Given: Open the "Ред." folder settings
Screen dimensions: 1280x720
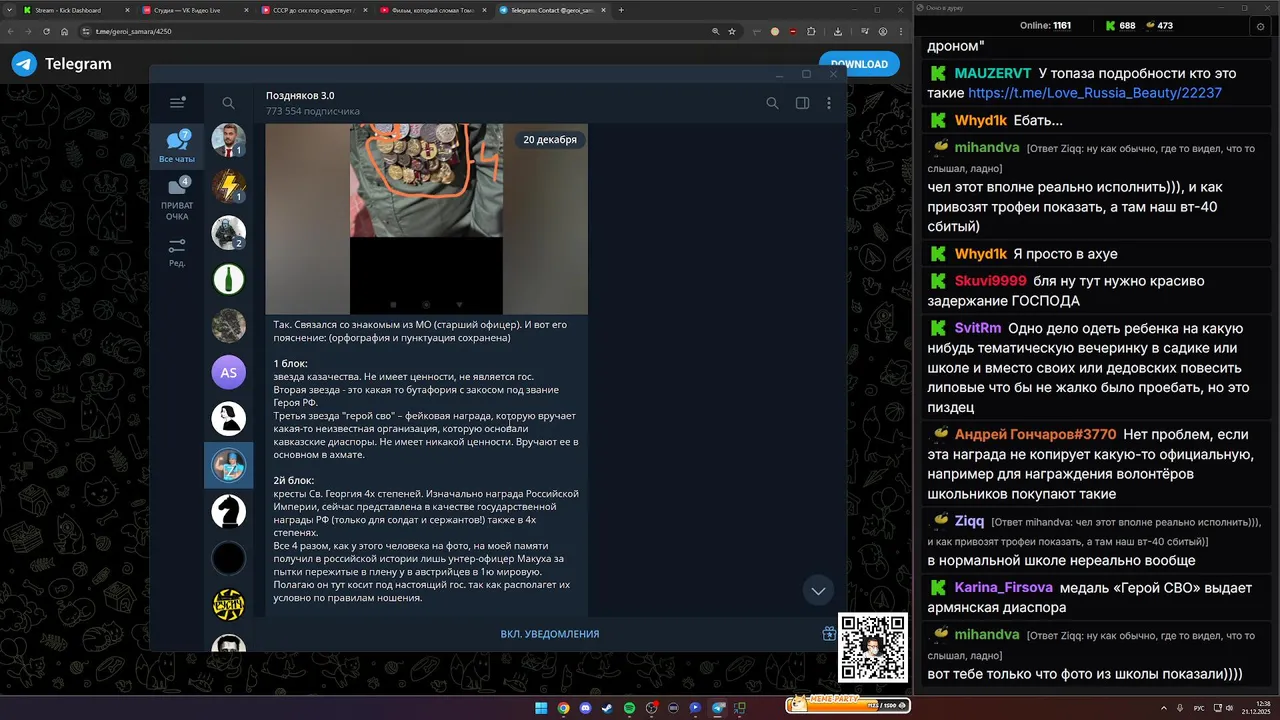Looking at the screenshot, I should (177, 252).
